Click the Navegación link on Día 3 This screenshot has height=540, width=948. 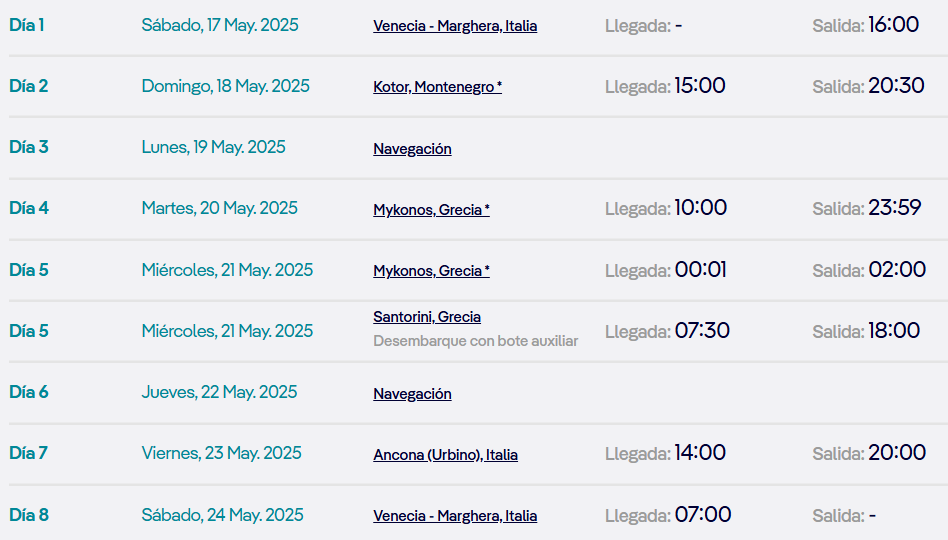coord(412,149)
